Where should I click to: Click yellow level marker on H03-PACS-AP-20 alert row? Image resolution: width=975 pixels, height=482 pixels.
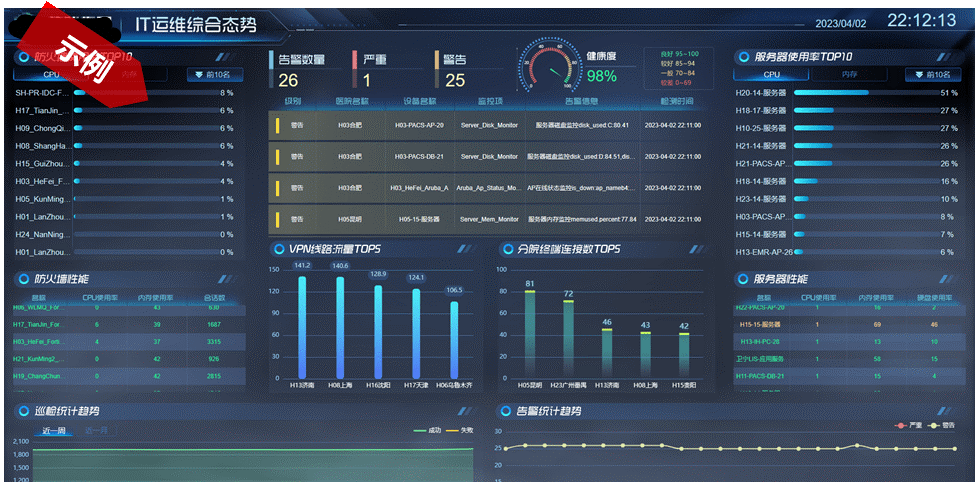[x=277, y=125]
